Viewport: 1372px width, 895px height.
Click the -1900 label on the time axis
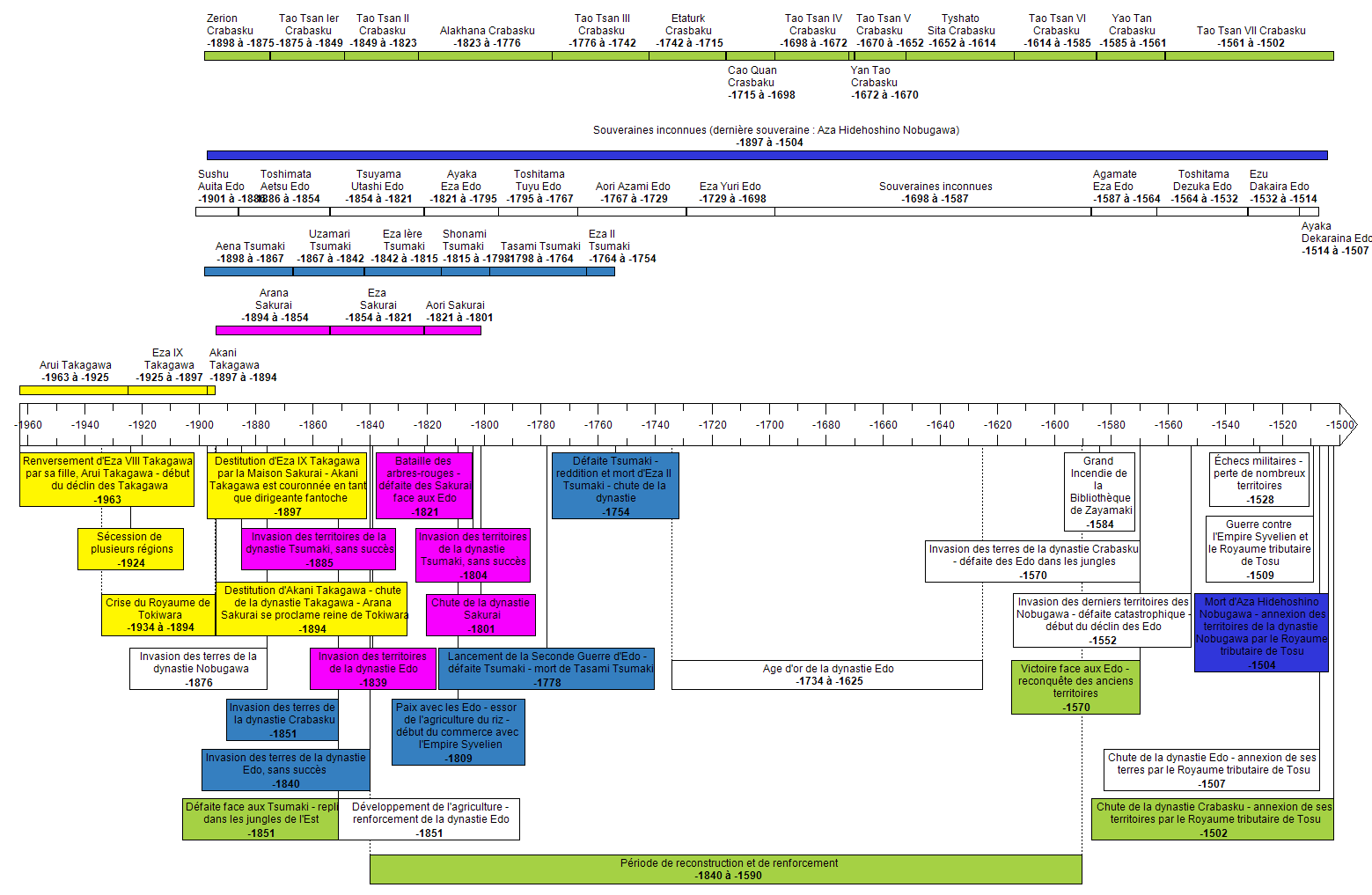tap(200, 425)
